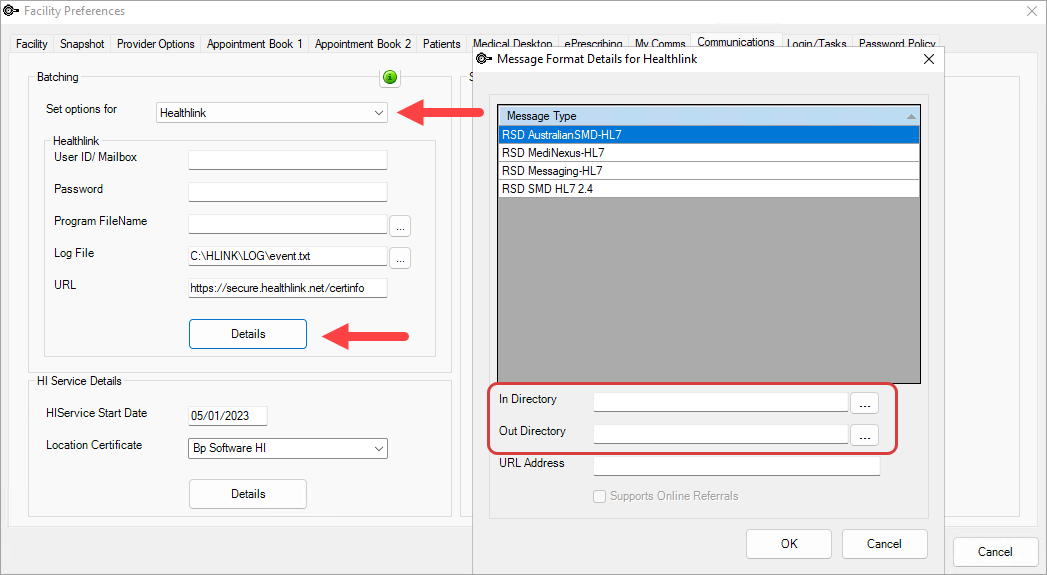This screenshot has width=1047, height=575.
Task: Close the Message Format Details dialog
Action: click(x=928, y=59)
